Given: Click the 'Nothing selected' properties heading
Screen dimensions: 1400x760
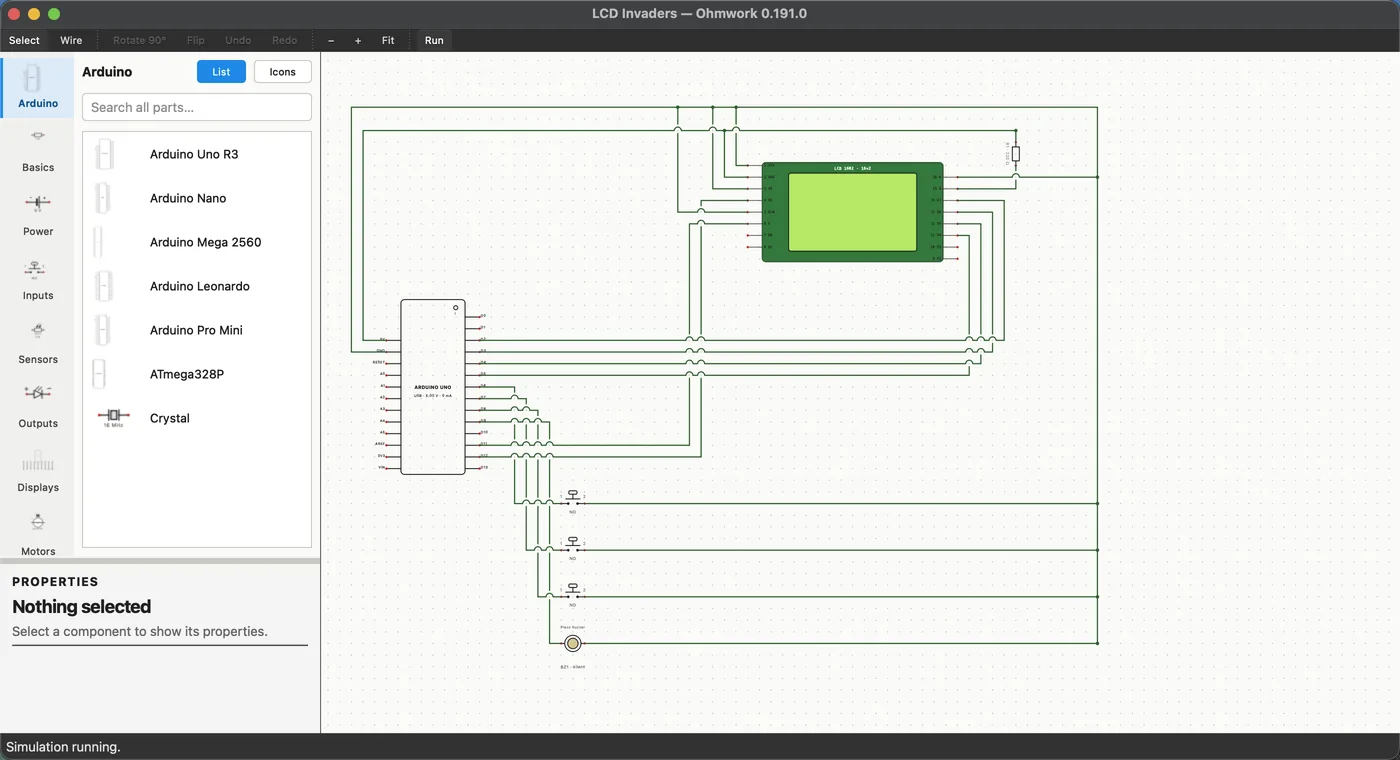Looking at the screenshot, I should point(81,607).
